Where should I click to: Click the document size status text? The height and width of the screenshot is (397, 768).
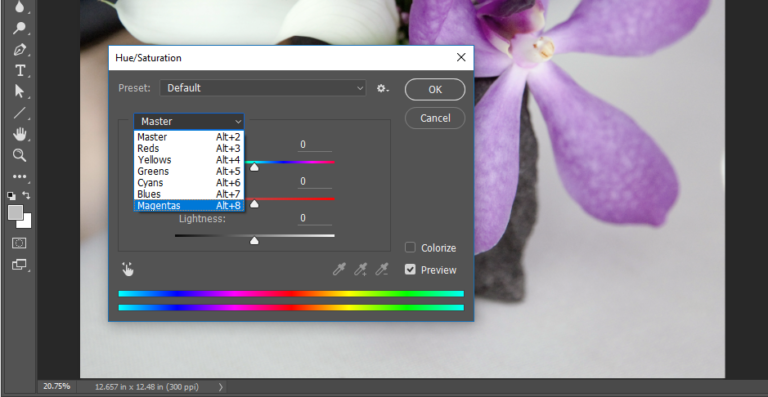point(147,387)
